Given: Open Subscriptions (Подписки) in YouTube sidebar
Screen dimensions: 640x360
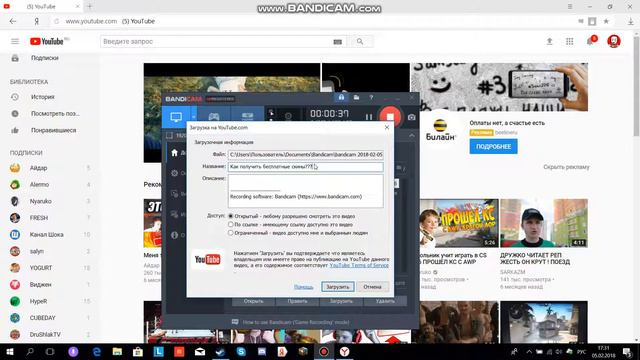Looking at the screenshot, I should click(x=45, y=58).
